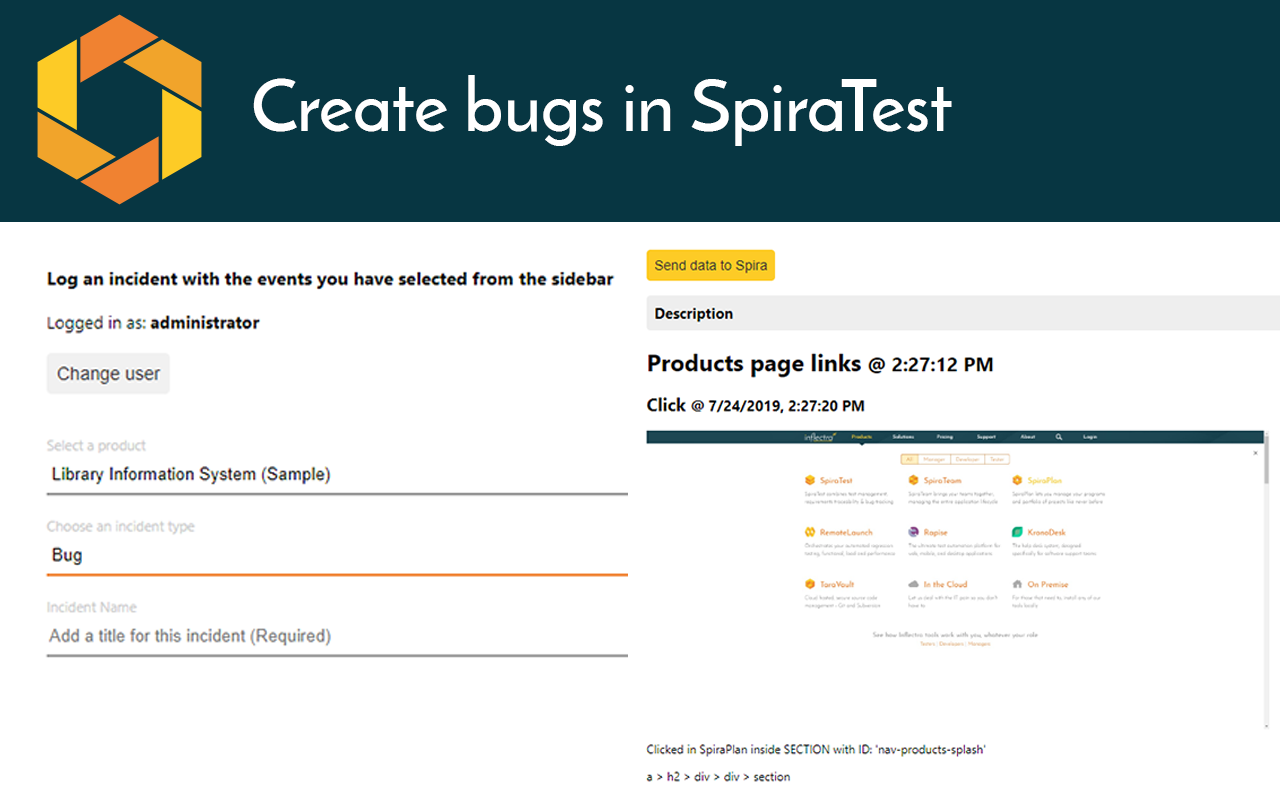Click SpiraPlan icon in the screenshot

[1017, 481]
